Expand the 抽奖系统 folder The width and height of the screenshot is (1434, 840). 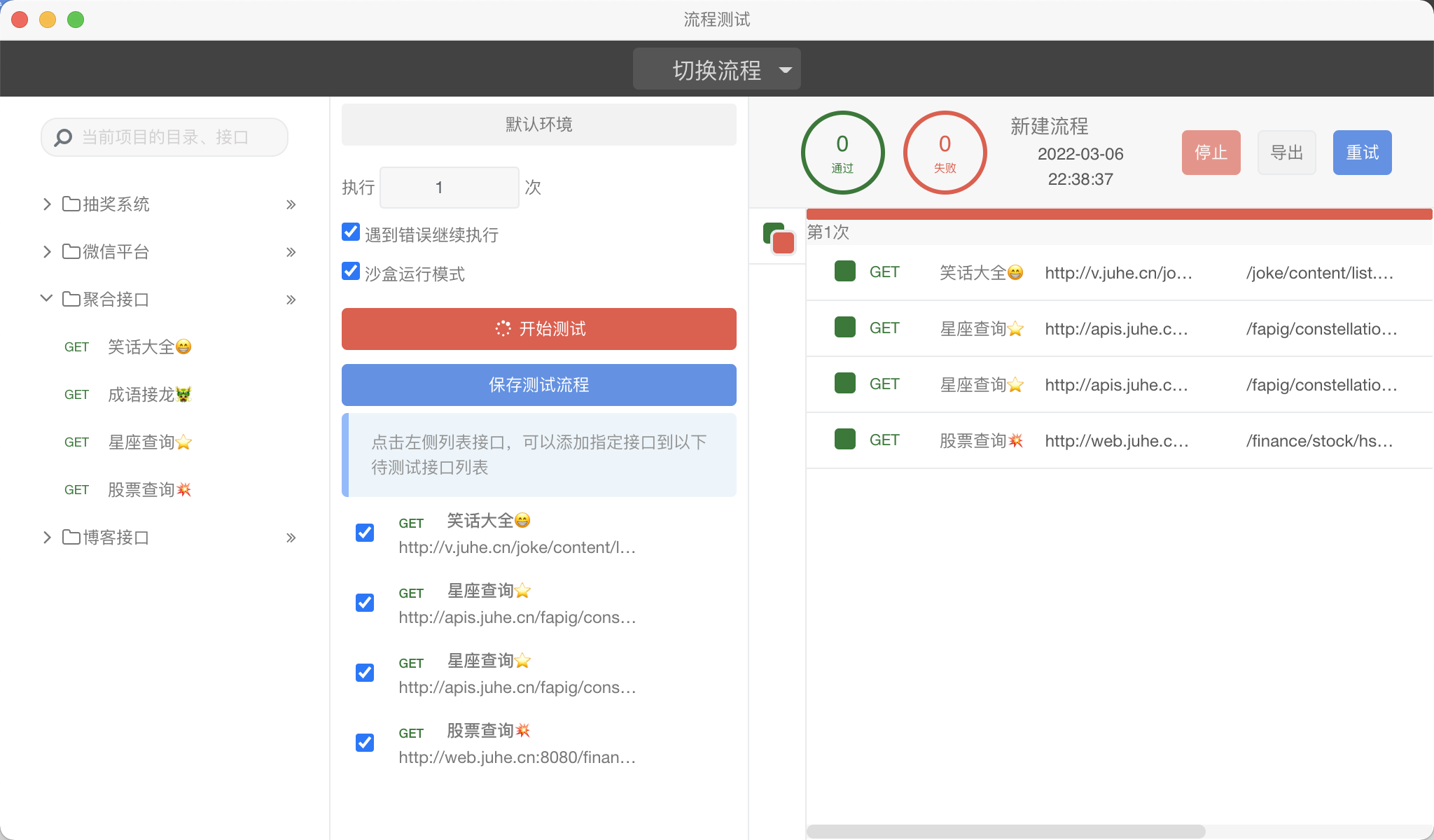pos(47,204)
